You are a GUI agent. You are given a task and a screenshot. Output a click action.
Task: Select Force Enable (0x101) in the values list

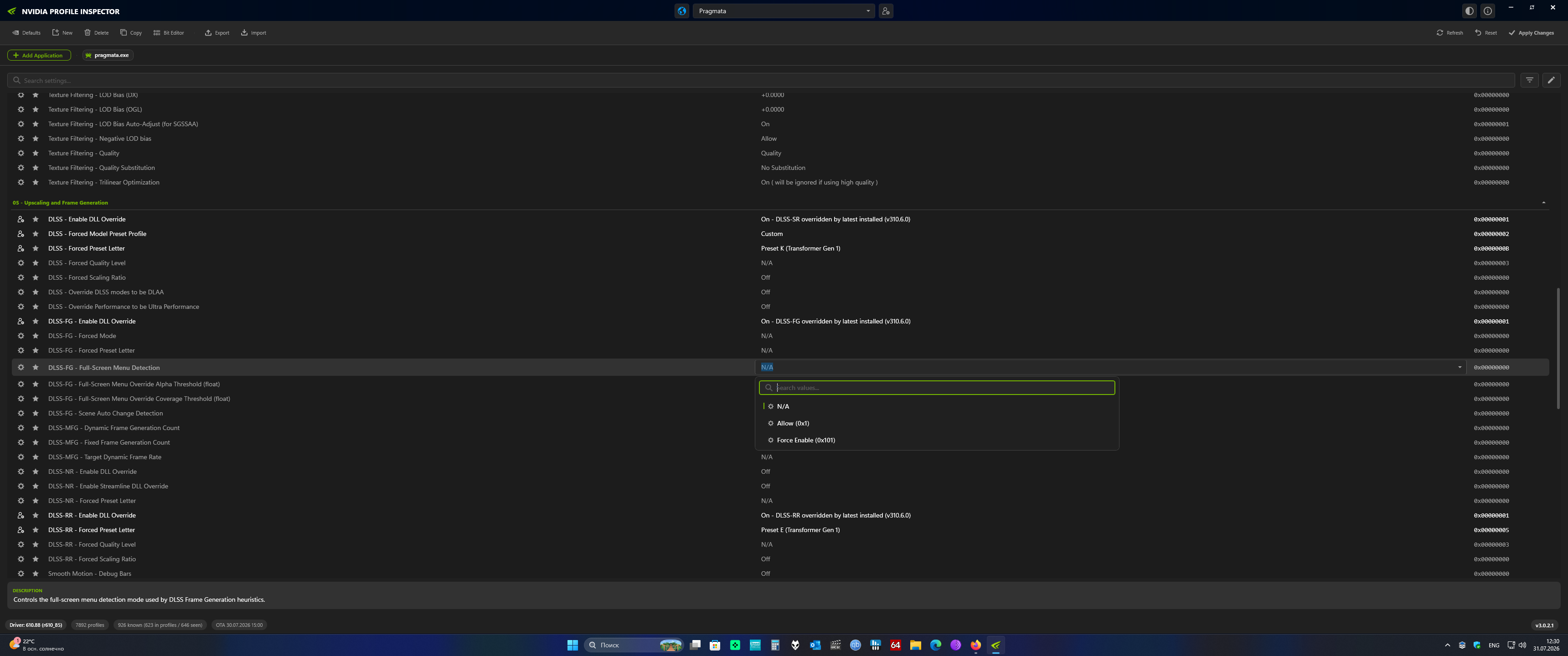tap(937, 440)
